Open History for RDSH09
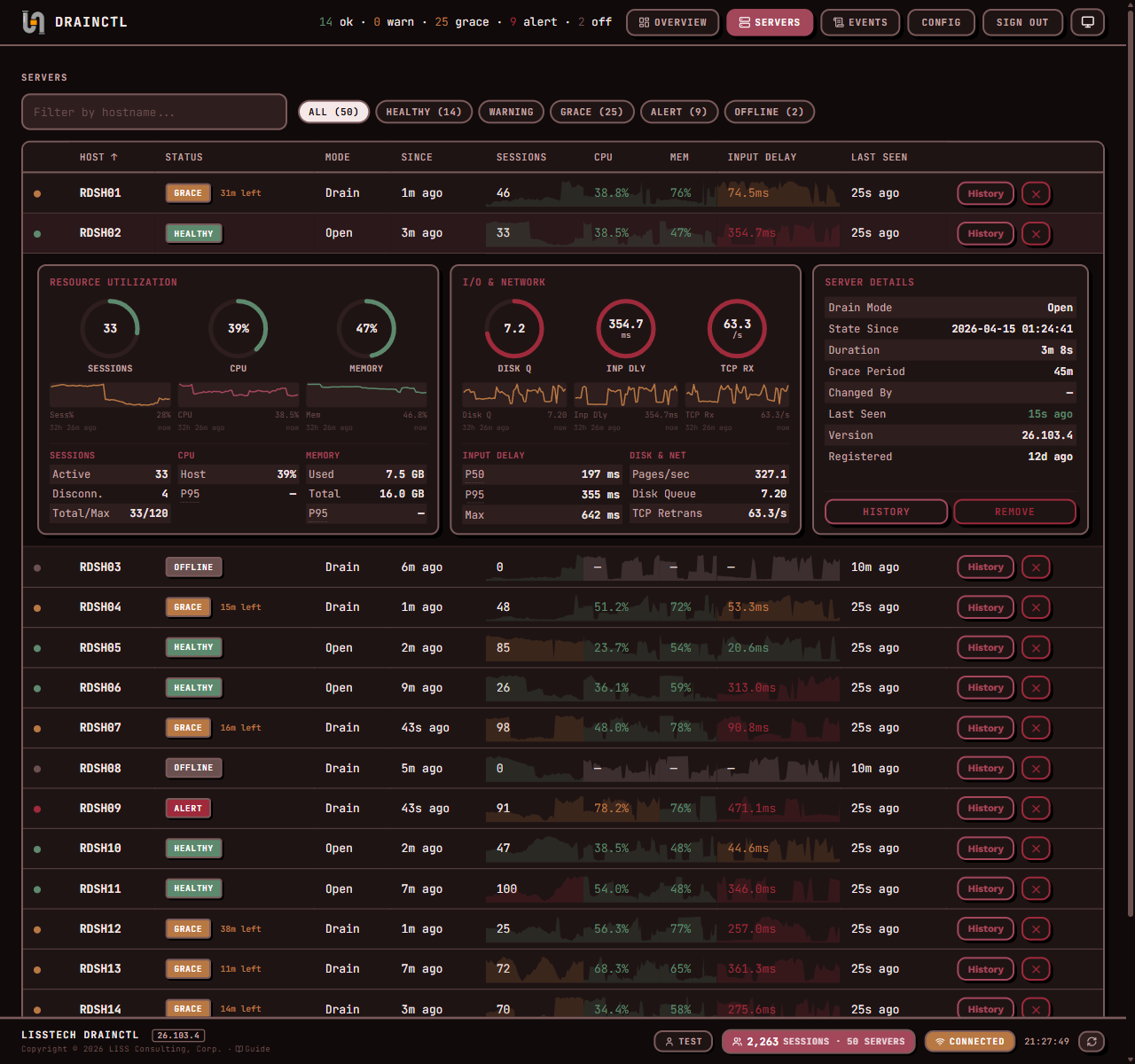The width and height of the screenshot is (1135, 1064). [985, 808]
